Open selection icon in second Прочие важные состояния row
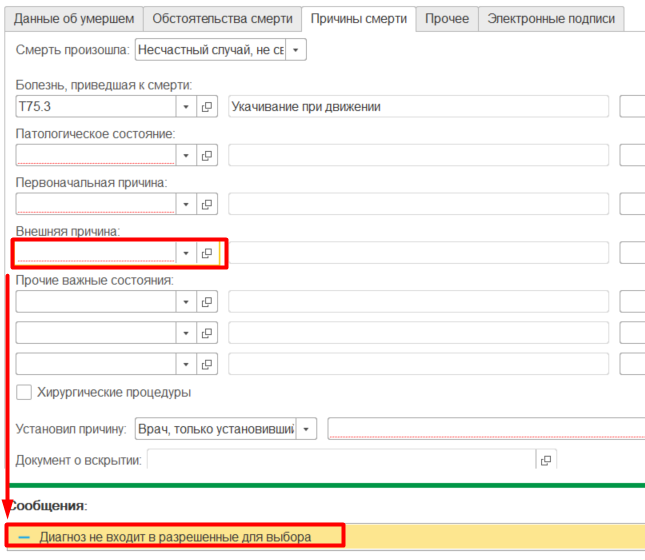 coord(207,332)
